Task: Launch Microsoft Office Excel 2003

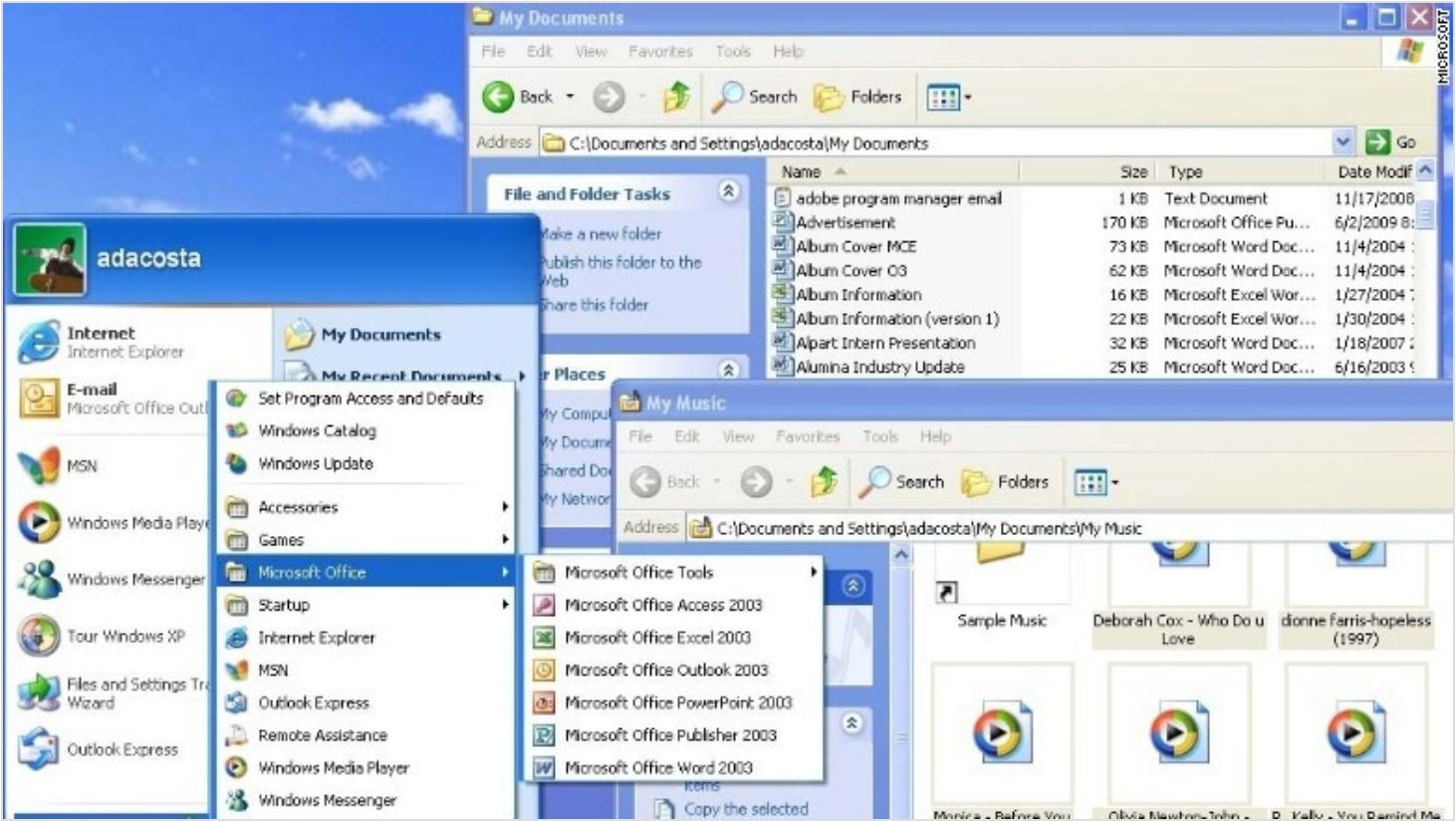Action: (x=656, y=638)
